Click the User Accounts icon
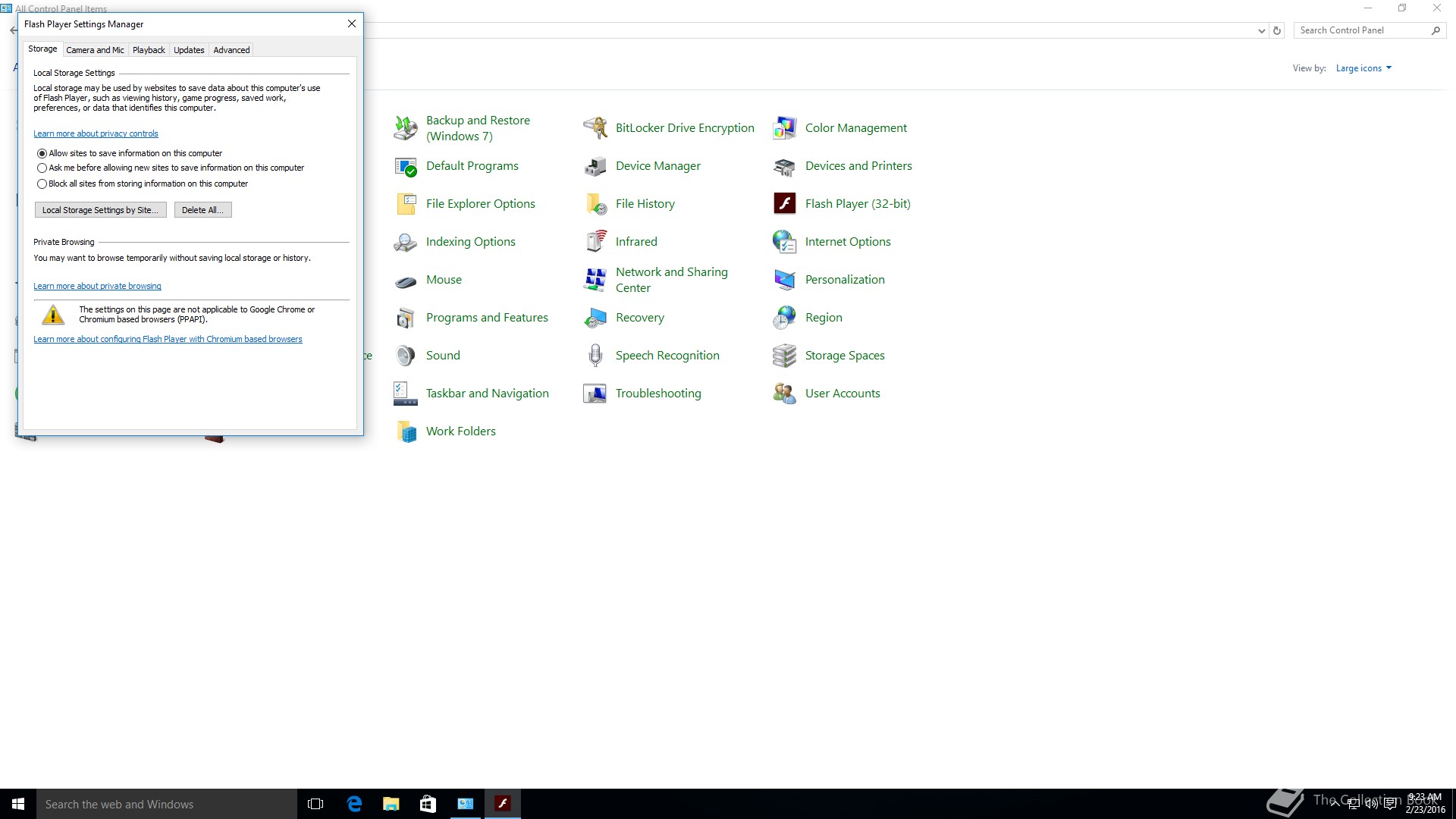The height and width of the screenshot is (819, 1456). 785,394
